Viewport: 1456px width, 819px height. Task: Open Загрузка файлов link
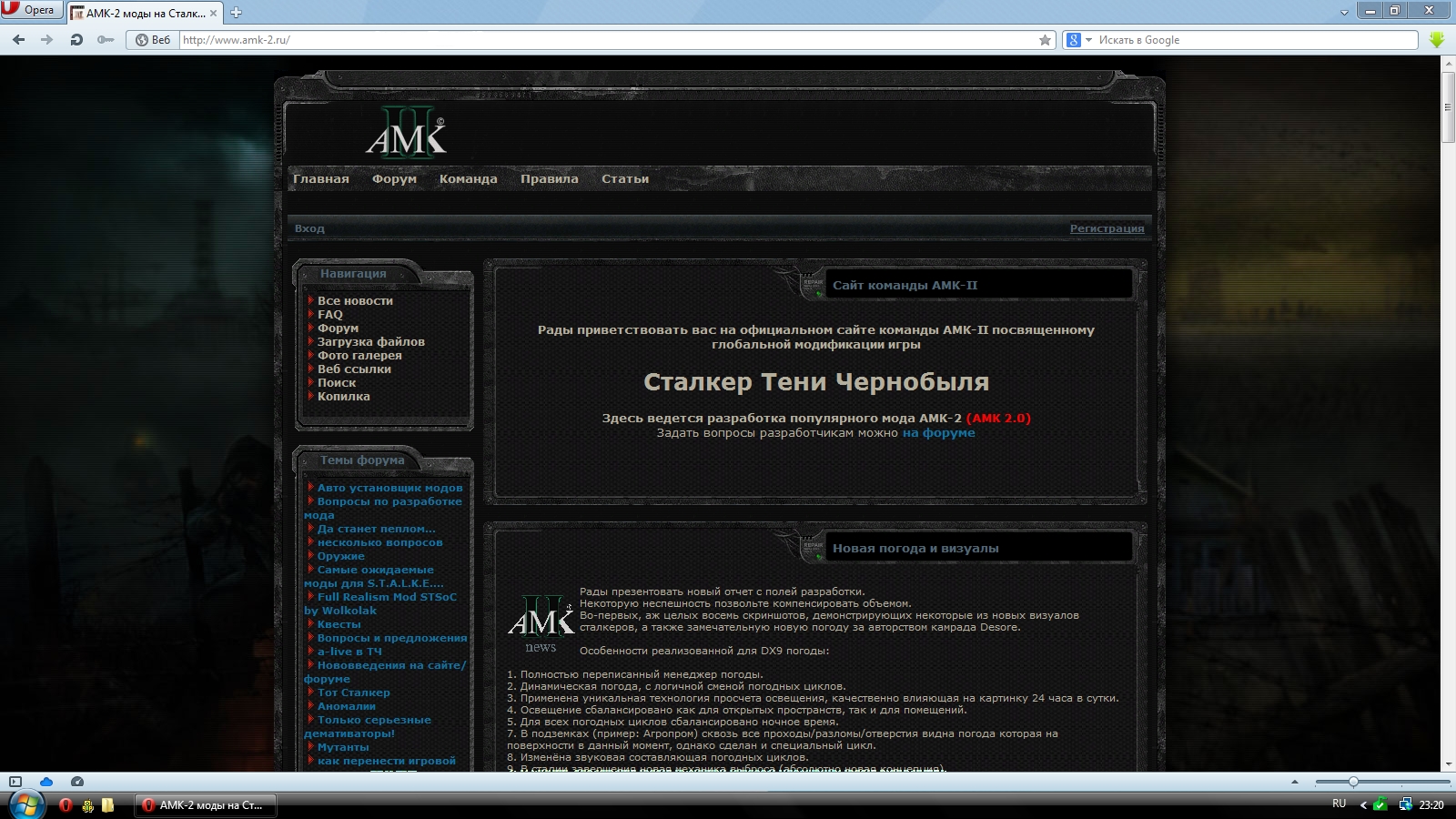[371, 342]
